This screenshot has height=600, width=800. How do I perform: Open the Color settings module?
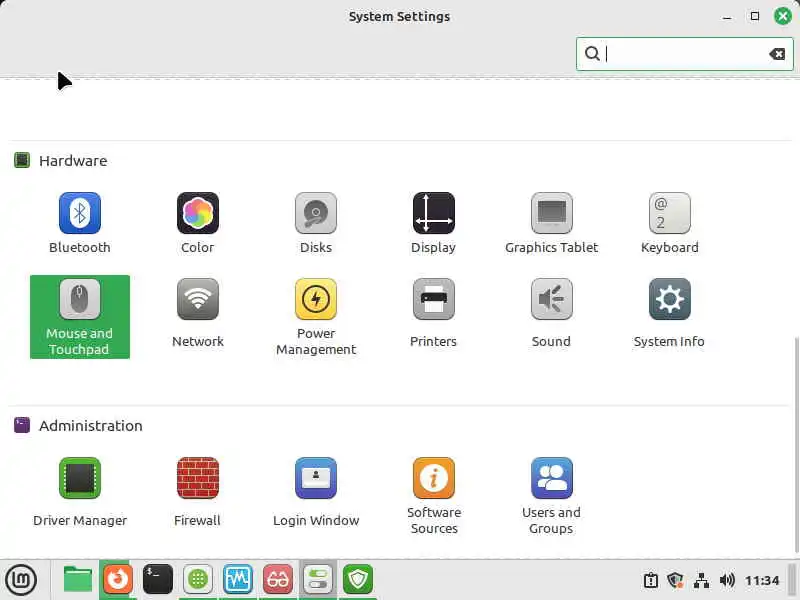198,223
